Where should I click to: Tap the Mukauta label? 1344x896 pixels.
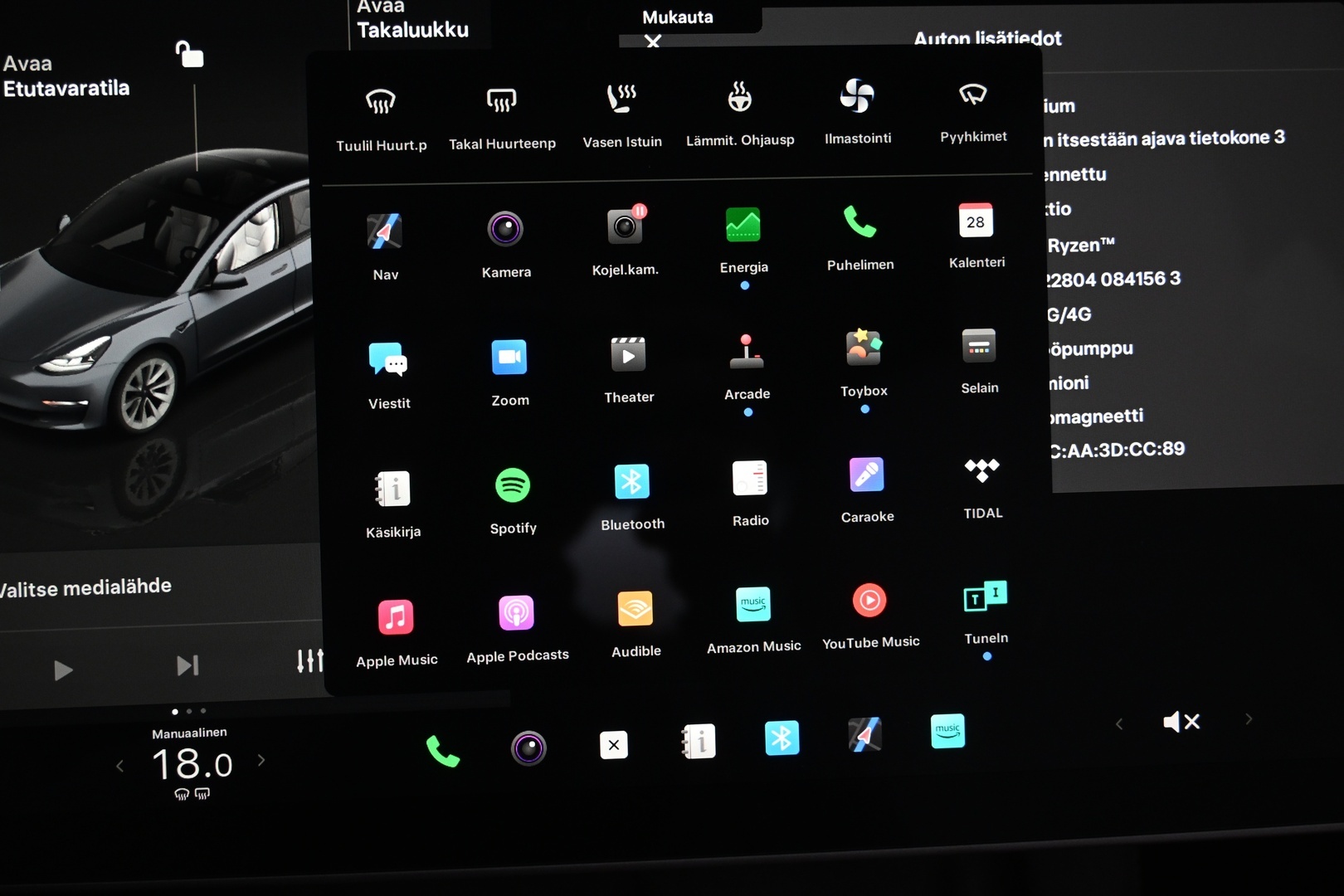click(x=677, y=17)
